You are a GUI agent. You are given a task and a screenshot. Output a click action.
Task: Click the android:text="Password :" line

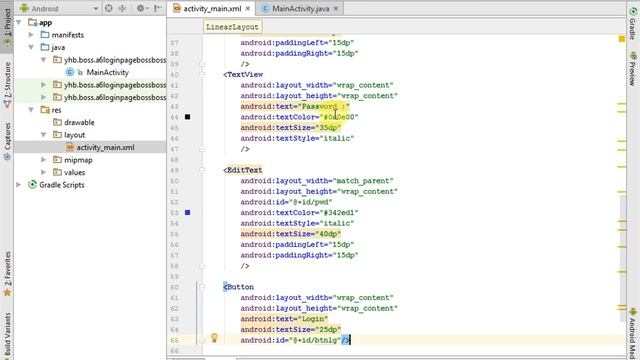click(x=295, y=106)
